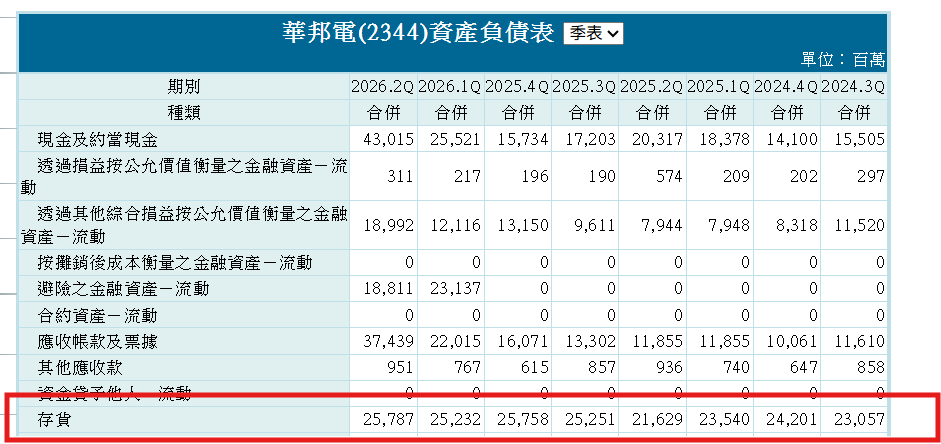Viewport: 941px width, 444px height.
Task: Click the value 9,611
Action: coord(595,226)
